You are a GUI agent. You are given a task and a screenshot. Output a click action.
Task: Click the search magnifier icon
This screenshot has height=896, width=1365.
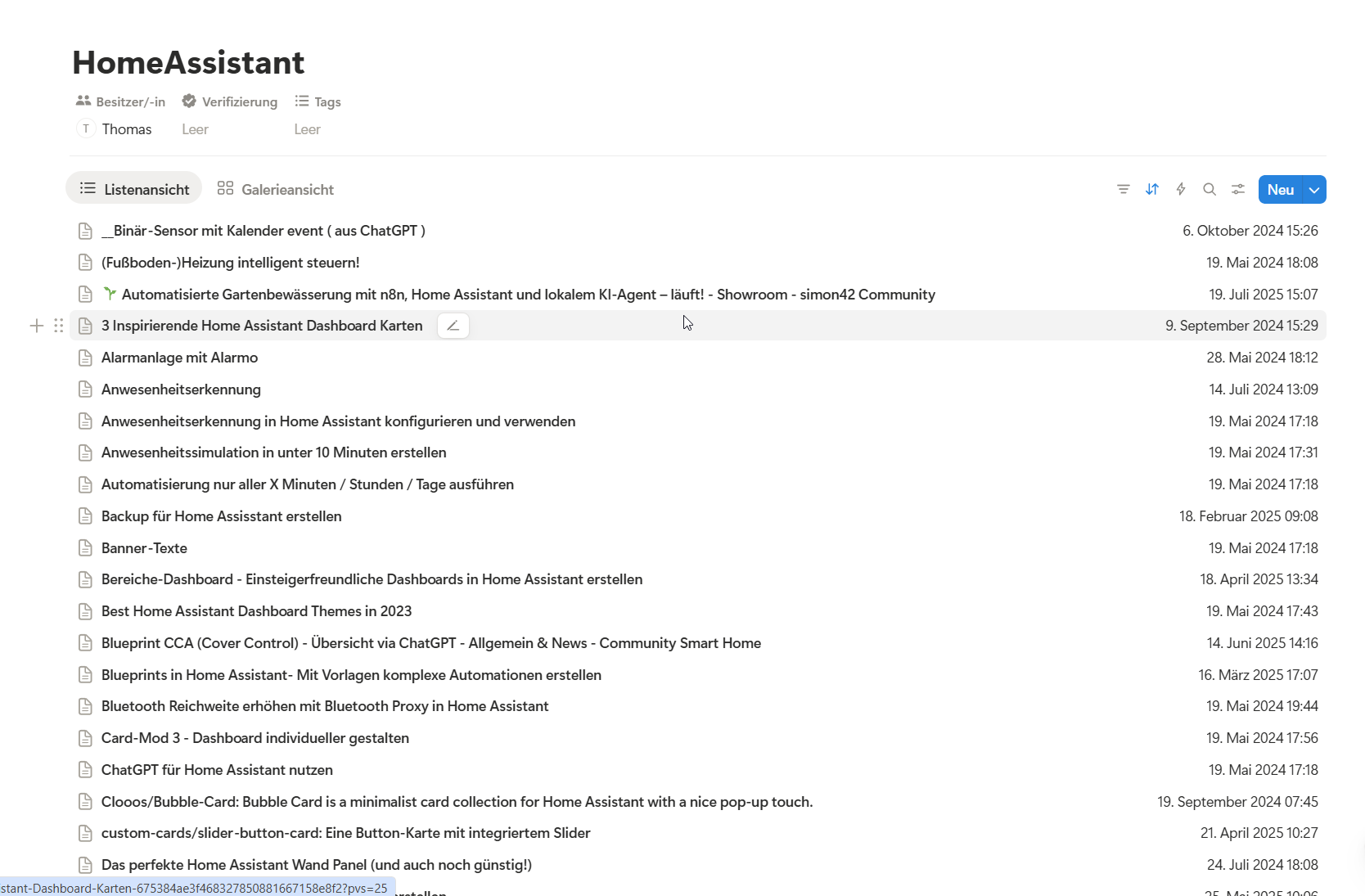click(x=1210, y=190)
